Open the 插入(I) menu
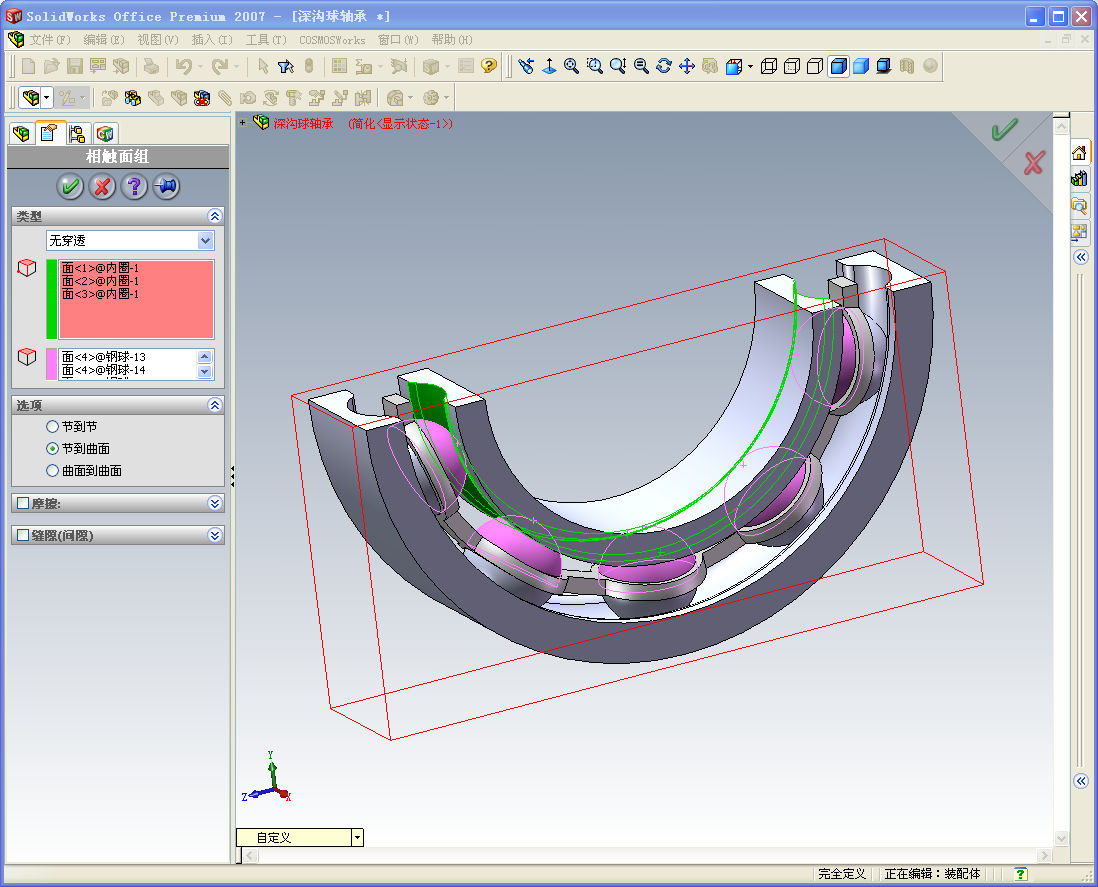Screen dimensions: 1098x887 (x=211, y=40)
